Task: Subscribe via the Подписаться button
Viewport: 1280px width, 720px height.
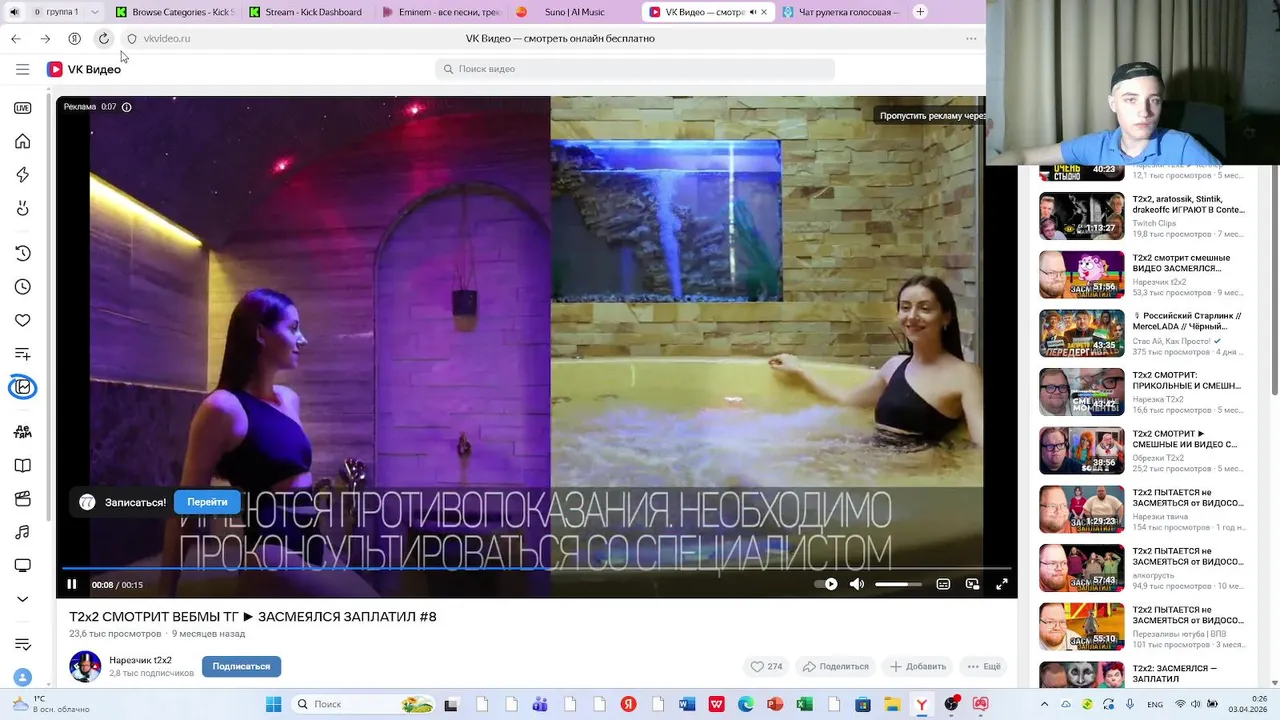Action: tap(241, 666)
